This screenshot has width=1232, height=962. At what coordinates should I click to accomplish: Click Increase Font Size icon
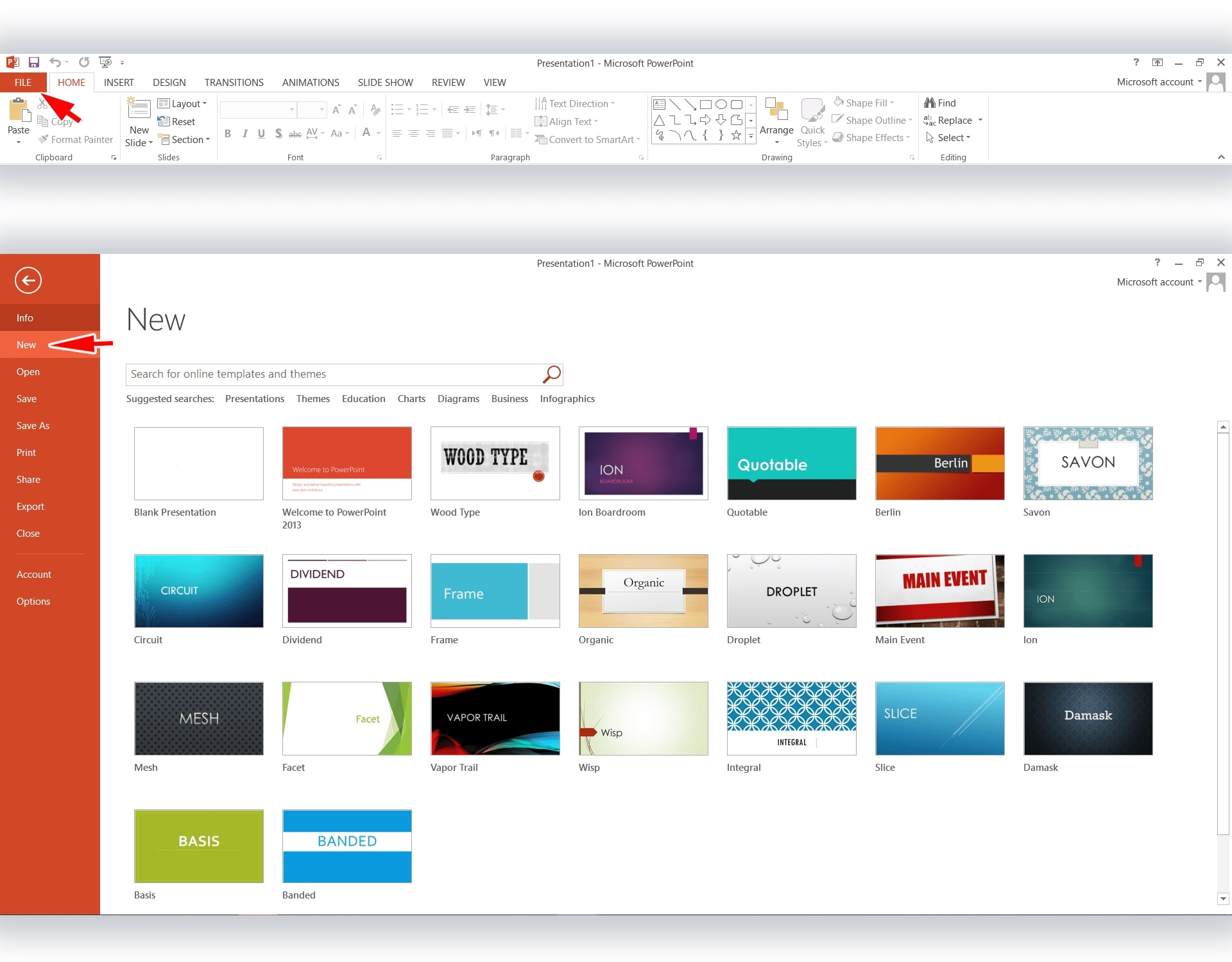pyautogui.click(x=336, y=110)
